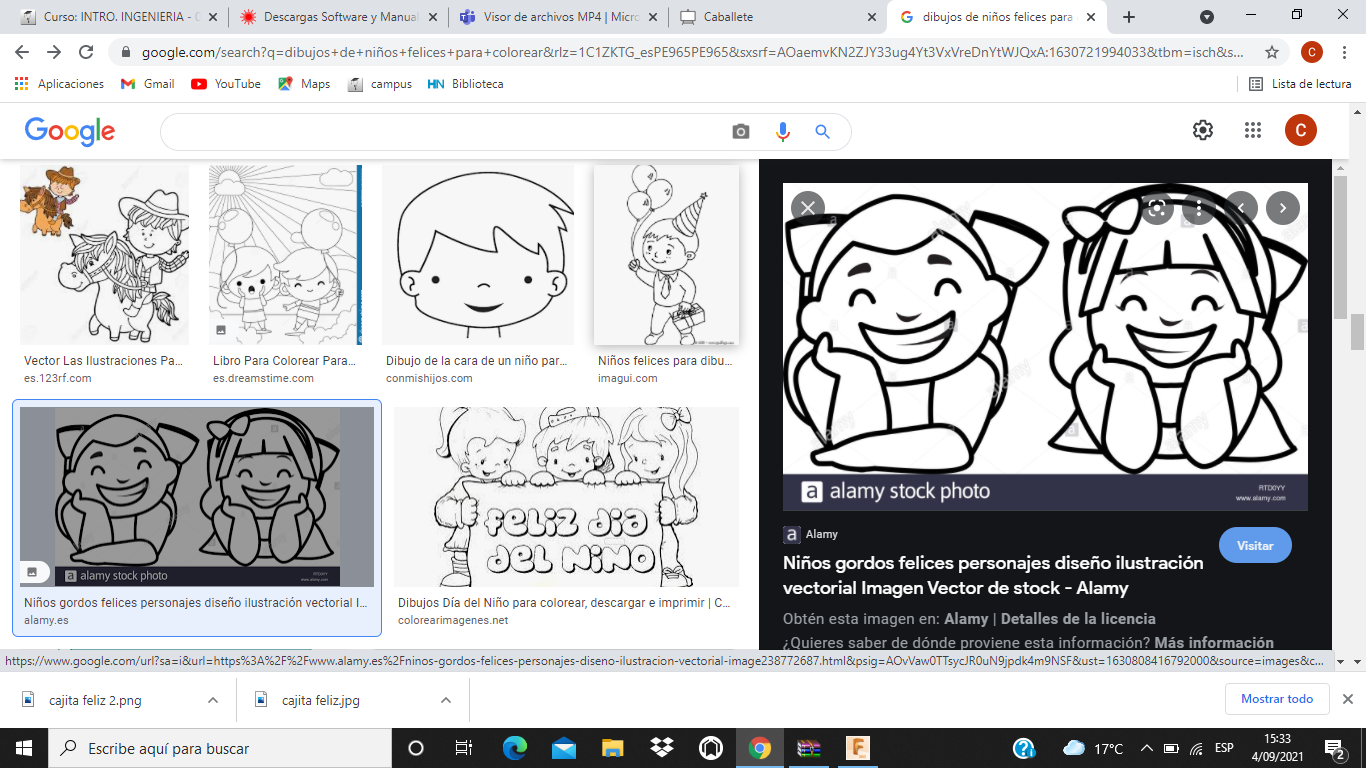1366x768 pixels.
Task: Open the Biblioteca bookmark
Action: pos(465,84)
